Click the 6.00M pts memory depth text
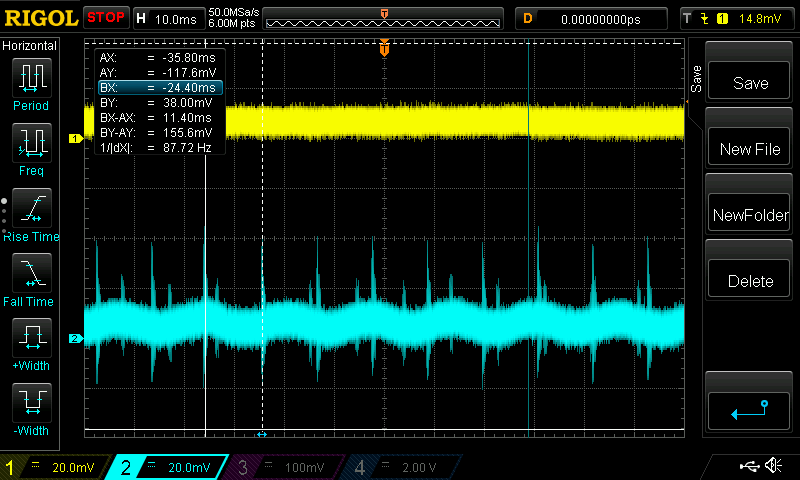Screen dimensions: 800x480 (232, 23)
